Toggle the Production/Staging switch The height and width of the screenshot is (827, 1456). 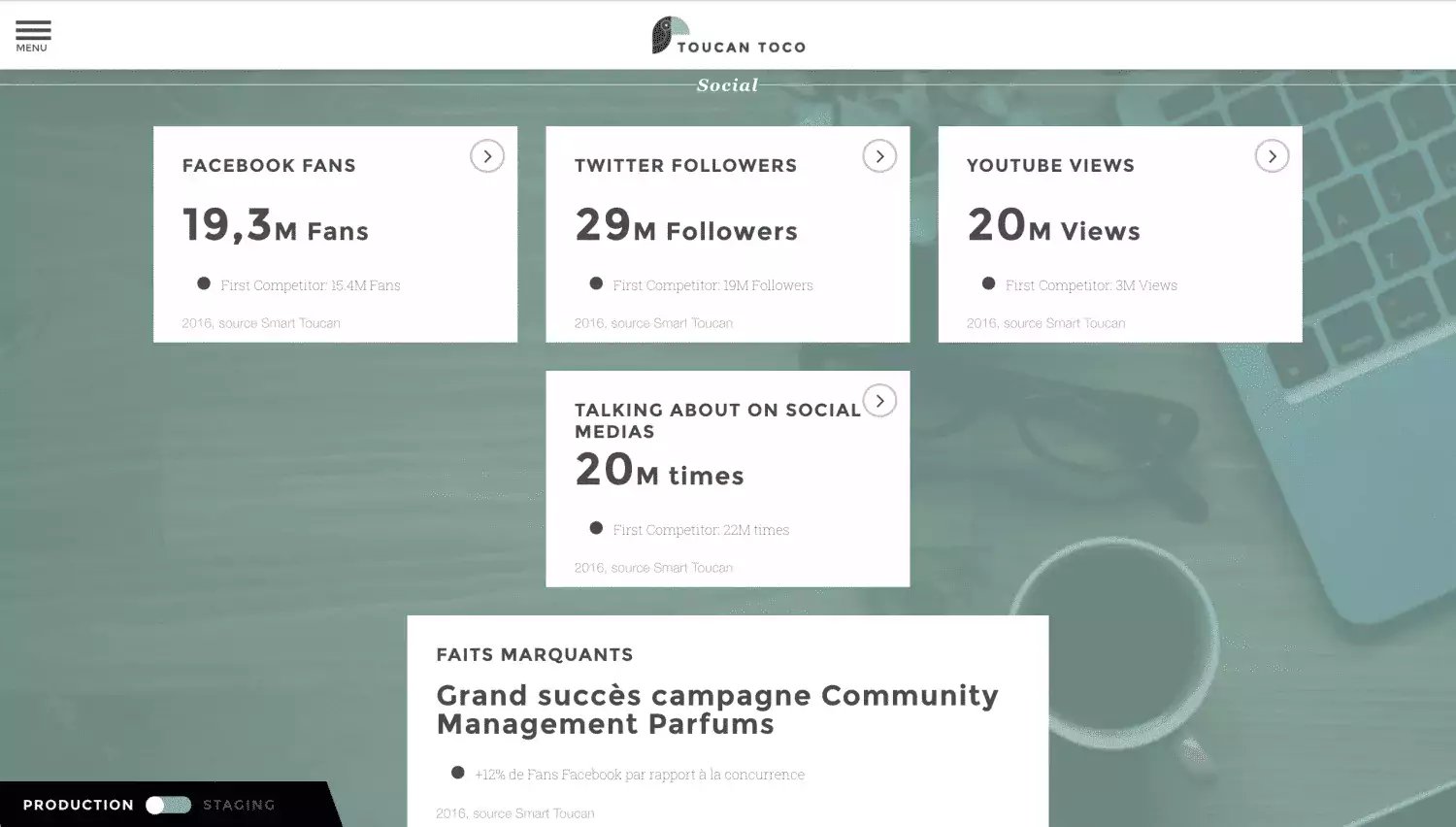[x=168, y=805]
